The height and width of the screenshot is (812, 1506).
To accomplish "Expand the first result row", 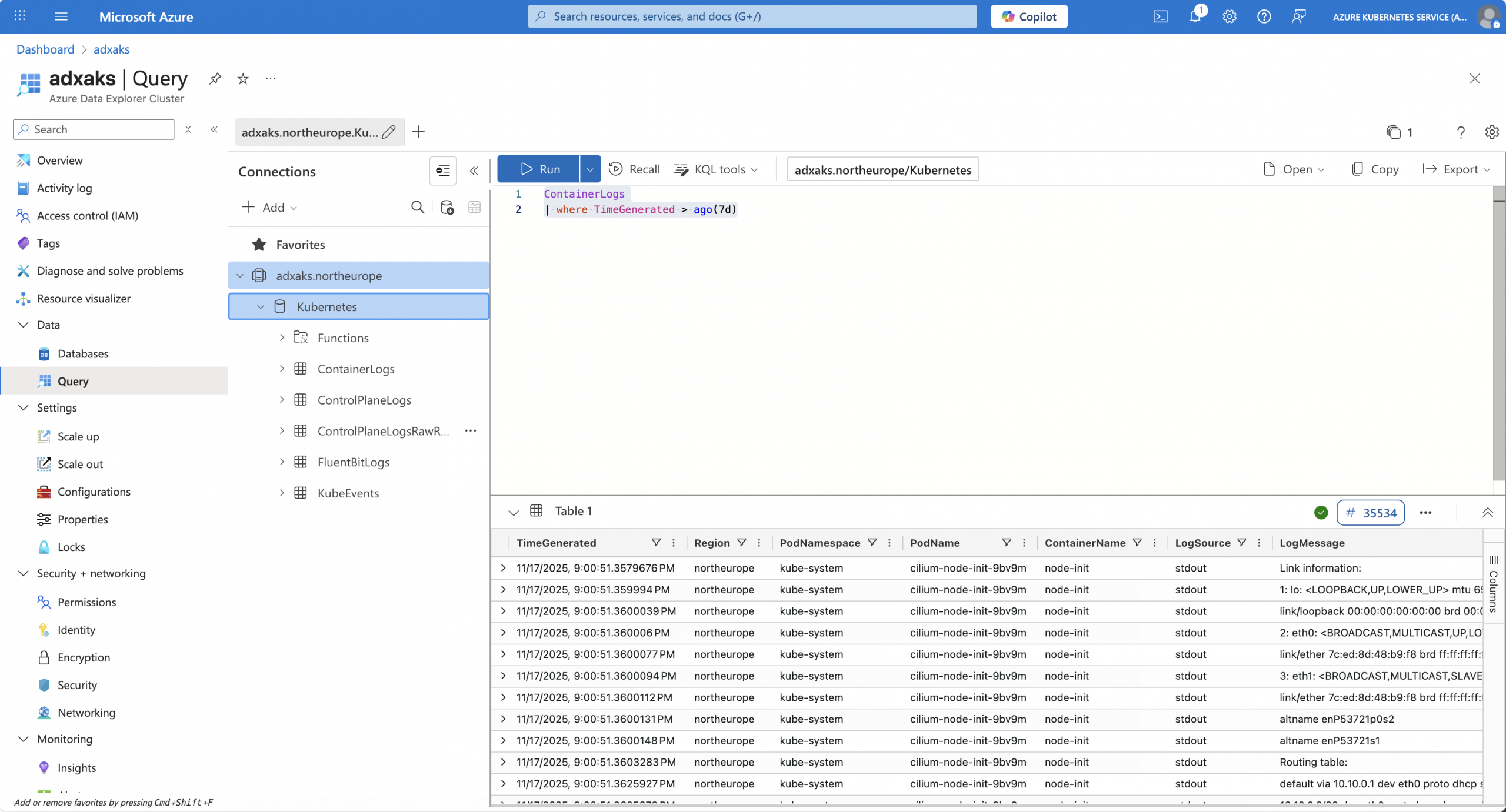I will 503,568.
